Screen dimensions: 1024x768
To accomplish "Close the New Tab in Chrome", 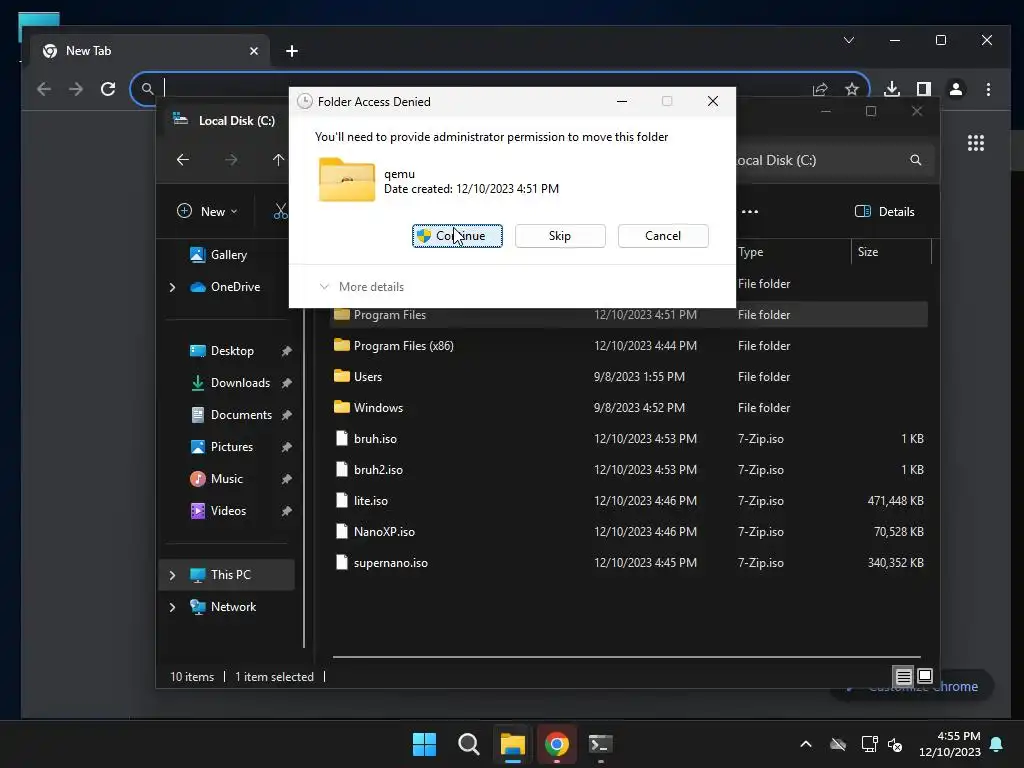I will pyautogui.click(x=254, y=51).
